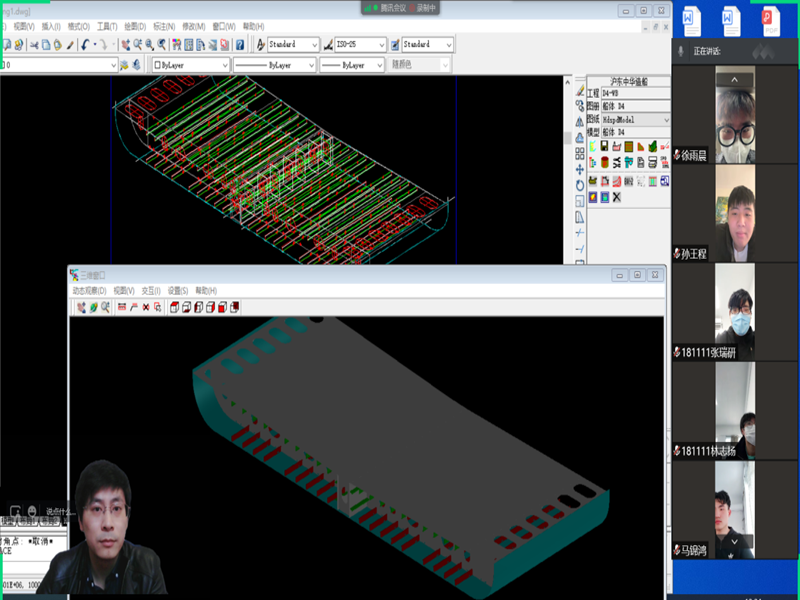Click the Undo arrow in the toolbar
The height and width of the screenshot is (600, 800).
click(x=85, y=45)
